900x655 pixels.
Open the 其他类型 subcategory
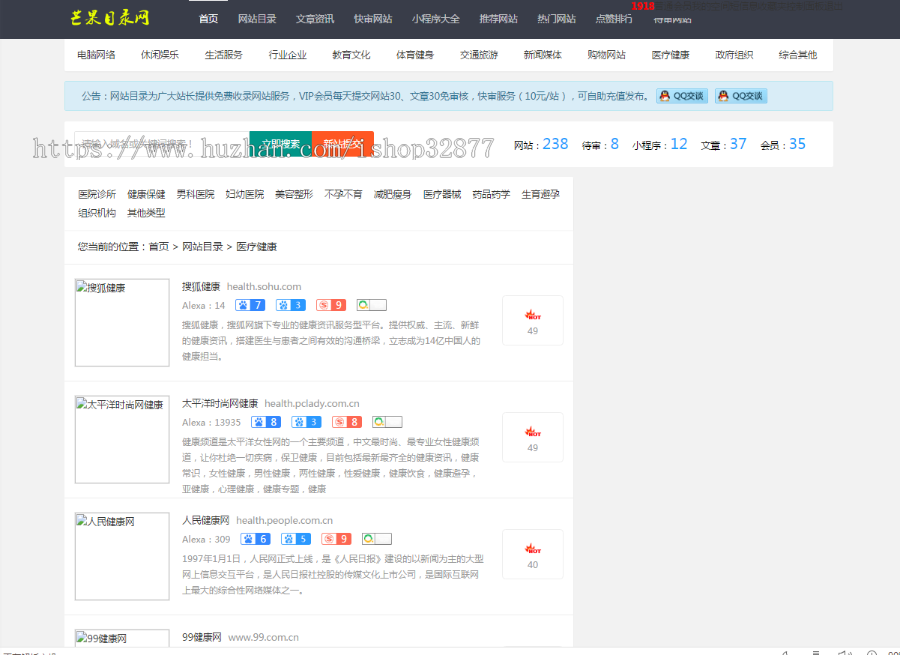point(146,213)
